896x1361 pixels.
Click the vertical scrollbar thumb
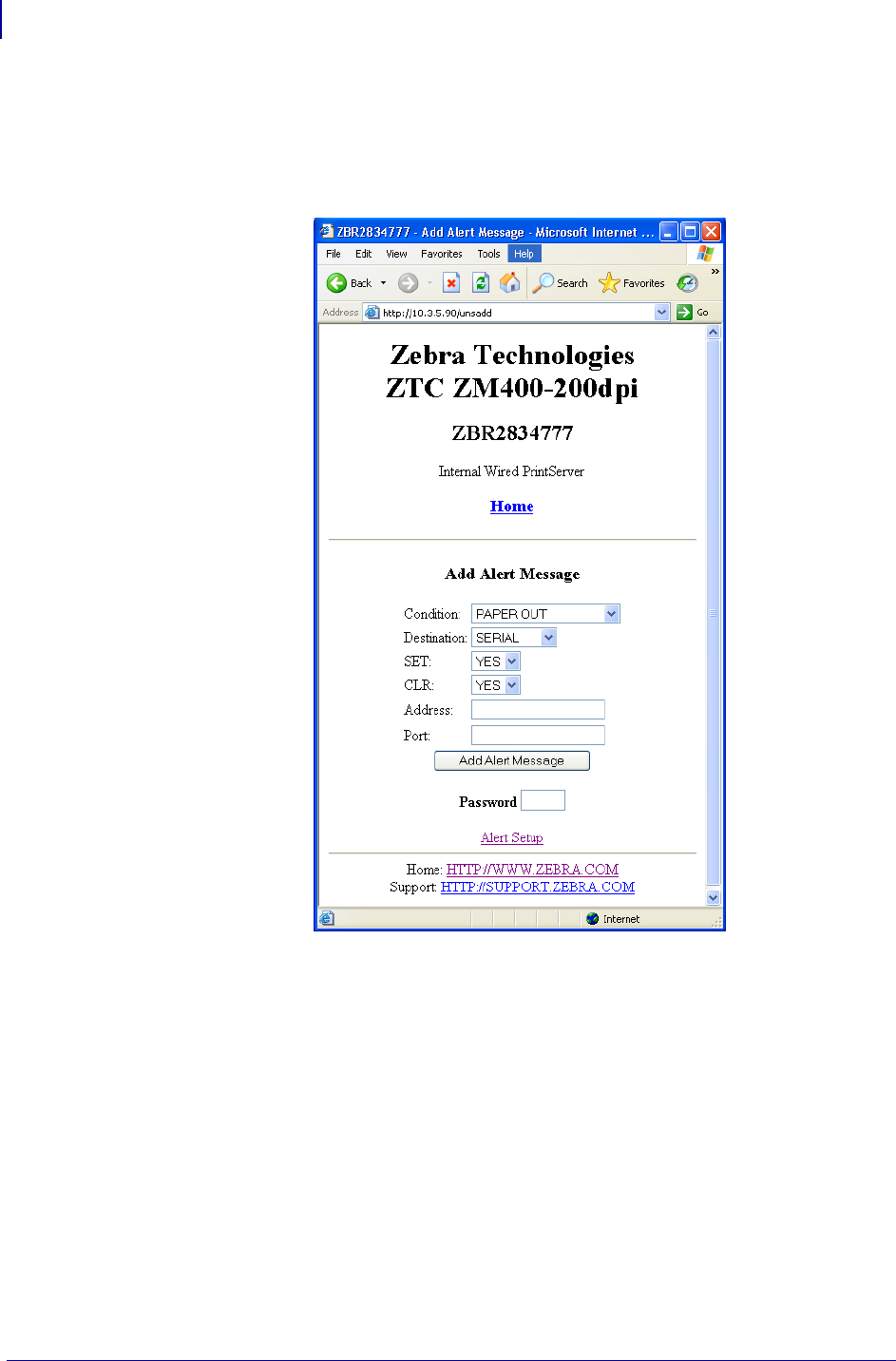tap(714, 614)
